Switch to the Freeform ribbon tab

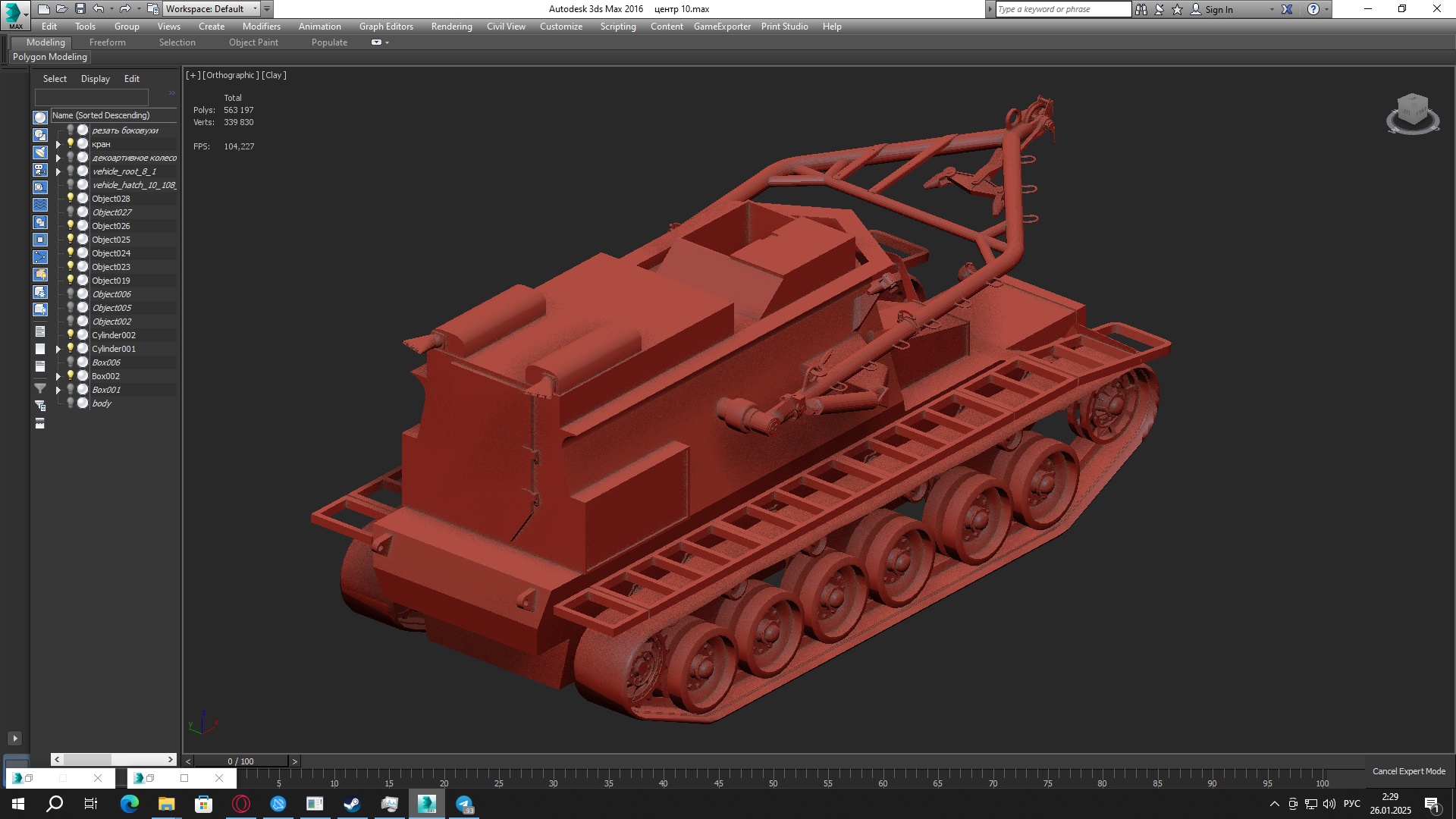click(108, 42)
